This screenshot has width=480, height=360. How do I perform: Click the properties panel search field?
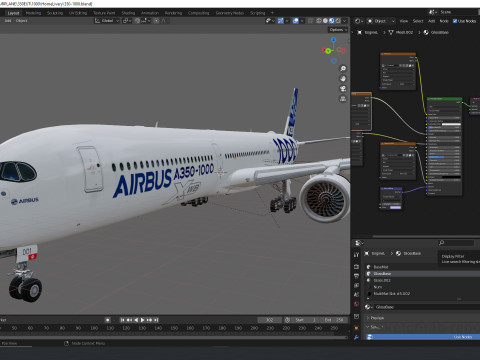456,243
